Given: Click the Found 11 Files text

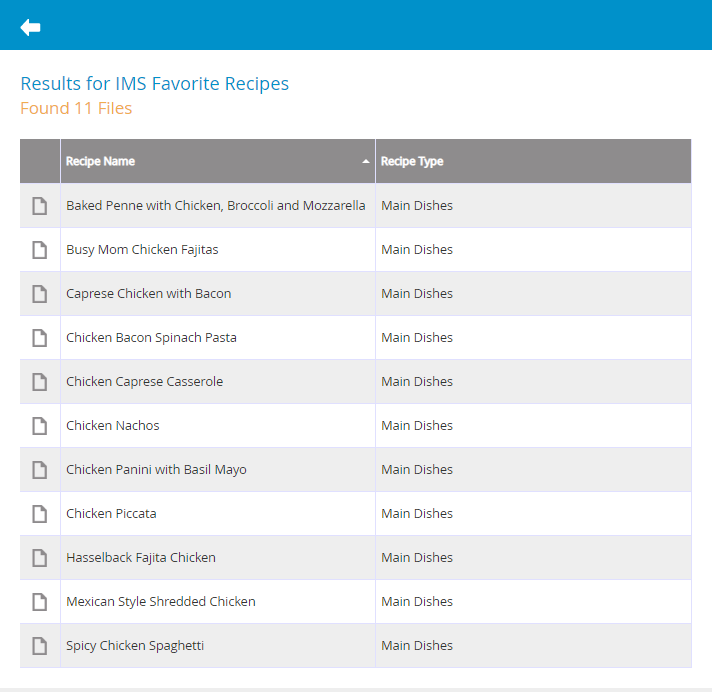Looking at the screenshot, I should coord(76,109).
